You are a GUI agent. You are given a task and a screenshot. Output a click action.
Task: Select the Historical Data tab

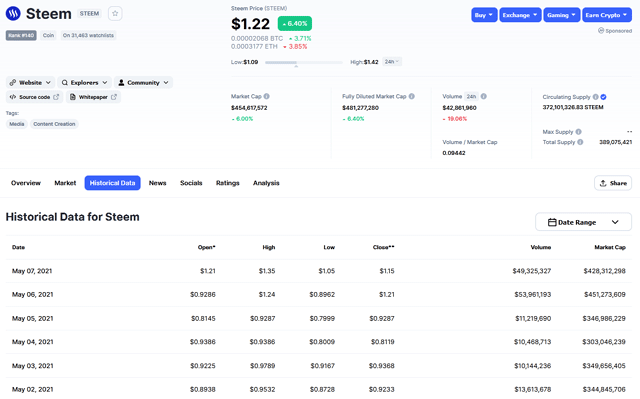click(112, 183)
